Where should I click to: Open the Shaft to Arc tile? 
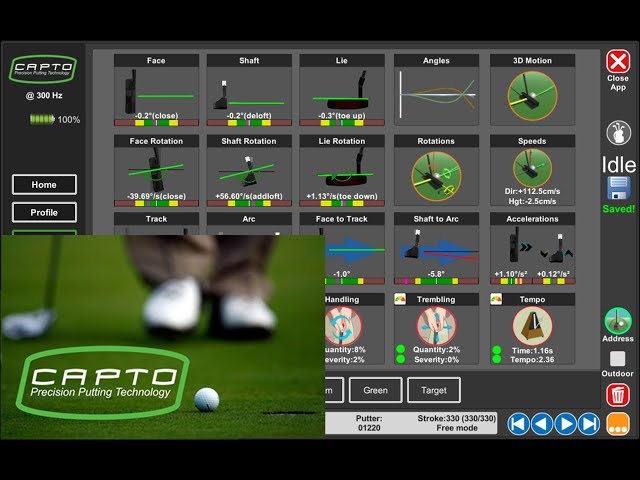point(436,248)
